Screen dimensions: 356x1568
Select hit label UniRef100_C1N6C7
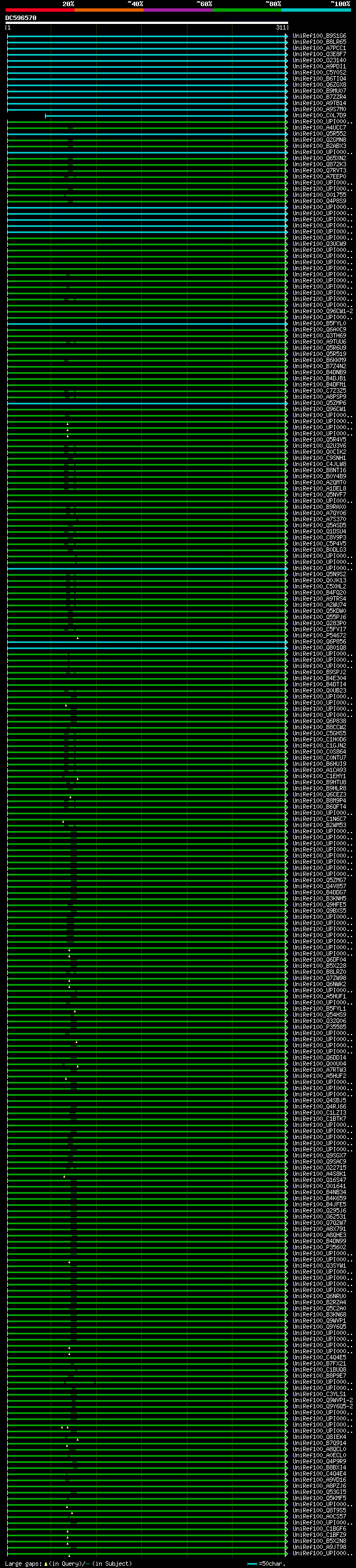pos(319,819)
